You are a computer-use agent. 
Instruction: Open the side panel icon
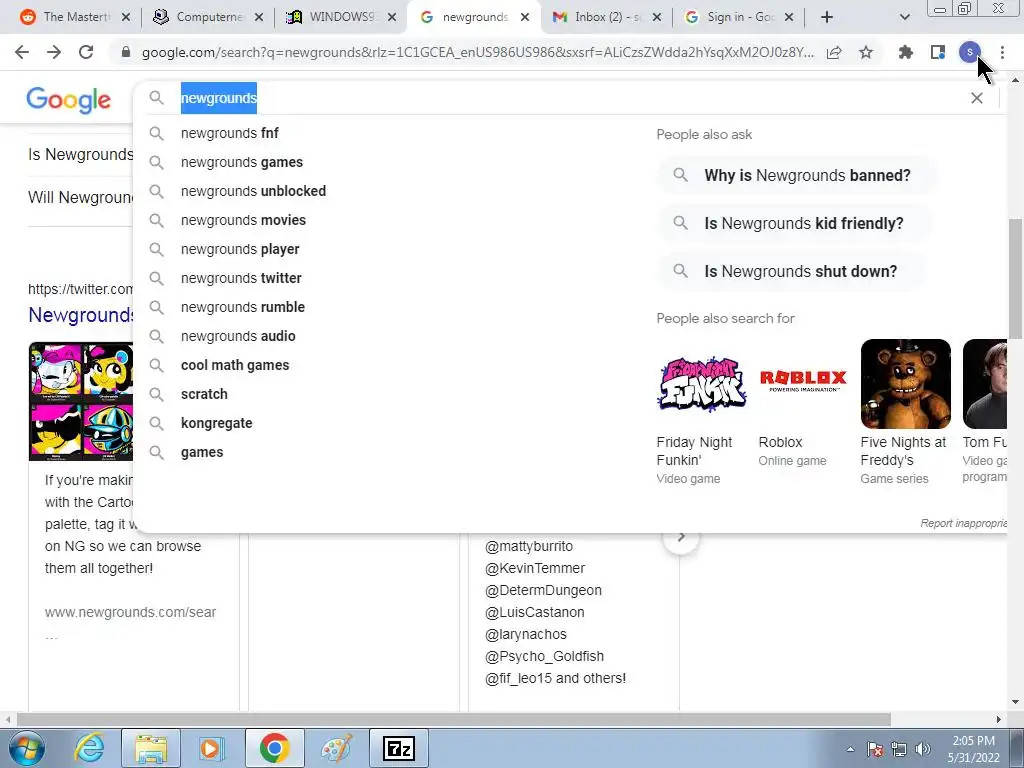coord(938,52)
